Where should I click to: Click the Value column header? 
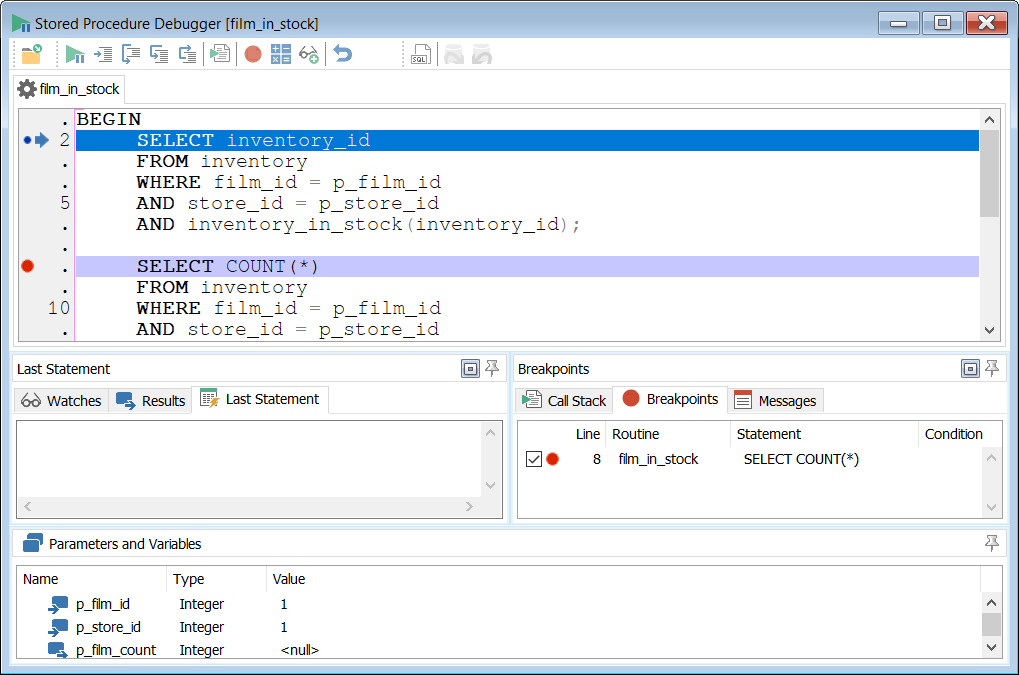tap(289, 579)
